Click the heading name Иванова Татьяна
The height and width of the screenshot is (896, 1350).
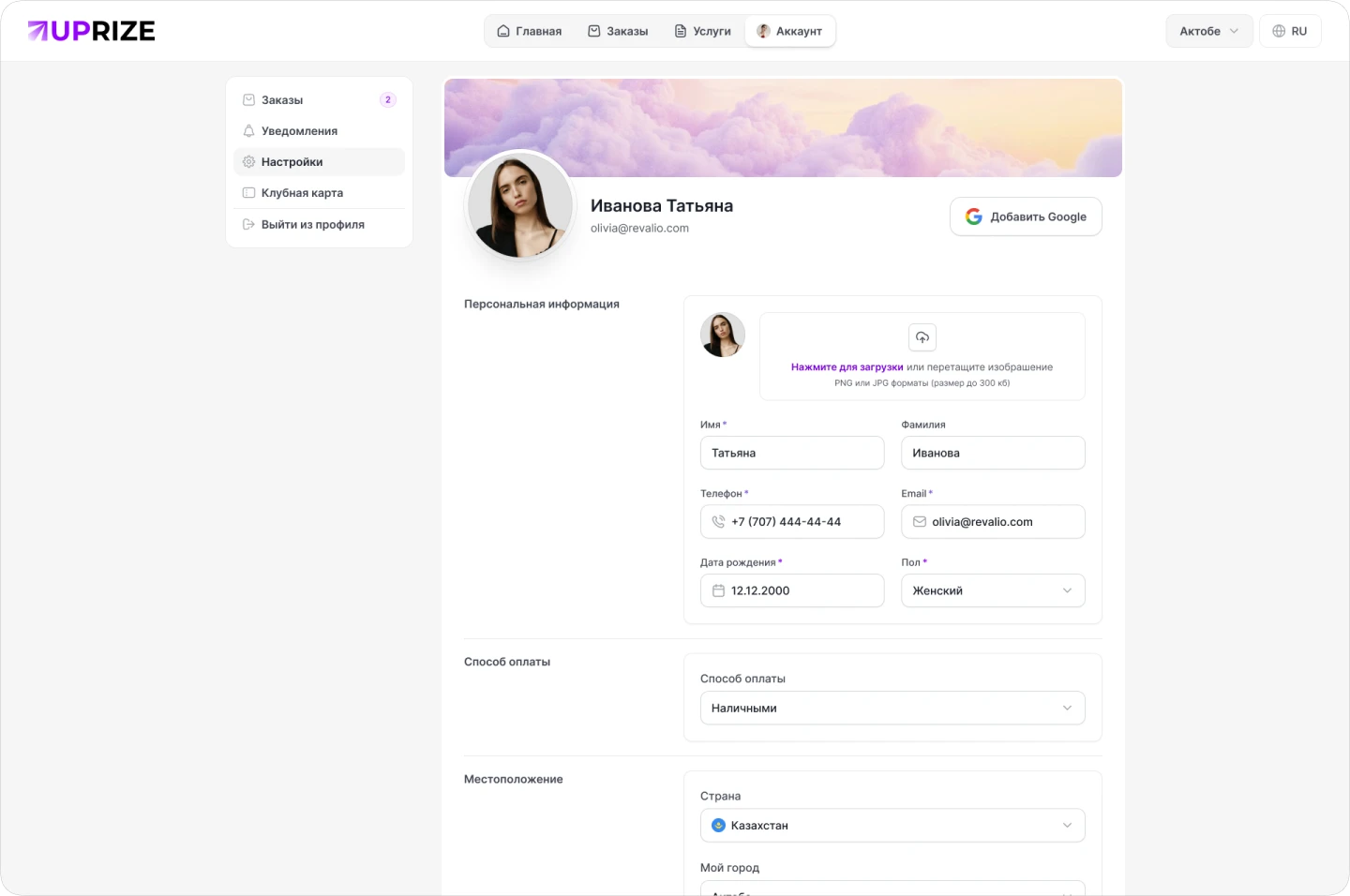[x=662, y=205]
